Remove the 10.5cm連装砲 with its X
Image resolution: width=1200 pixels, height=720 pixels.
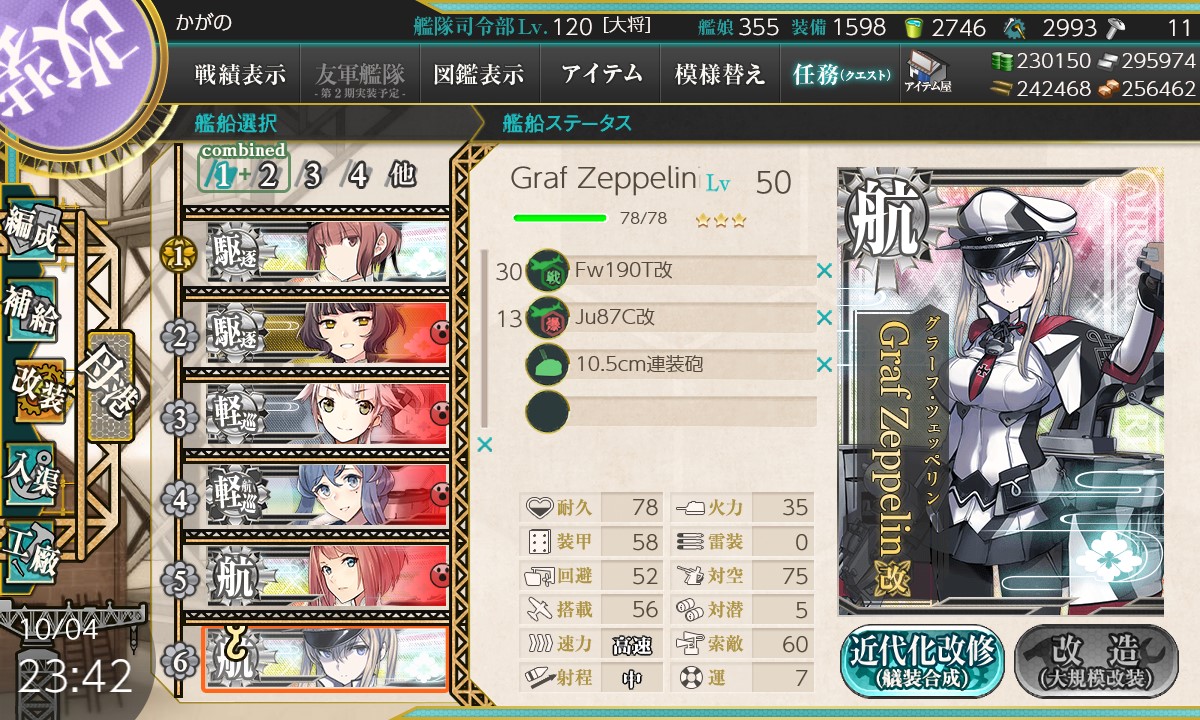tap(824, 365)
